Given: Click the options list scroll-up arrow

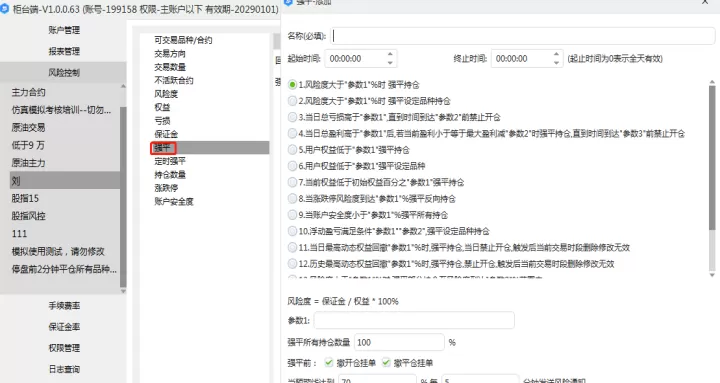Looking at the screenshot, I should 712,82.
